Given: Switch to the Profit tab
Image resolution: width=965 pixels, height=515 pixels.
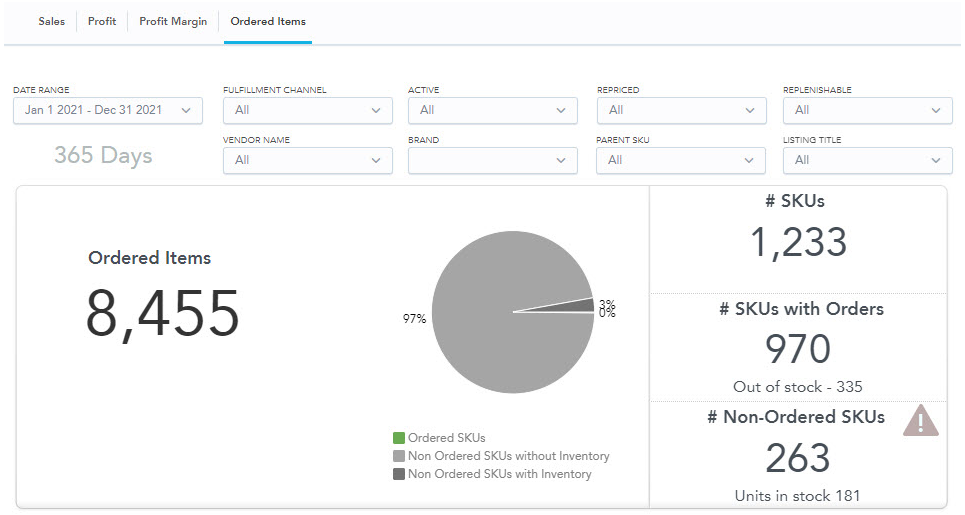Looking at the screenshot, I should pyautogui.click(x=102, y=22).
